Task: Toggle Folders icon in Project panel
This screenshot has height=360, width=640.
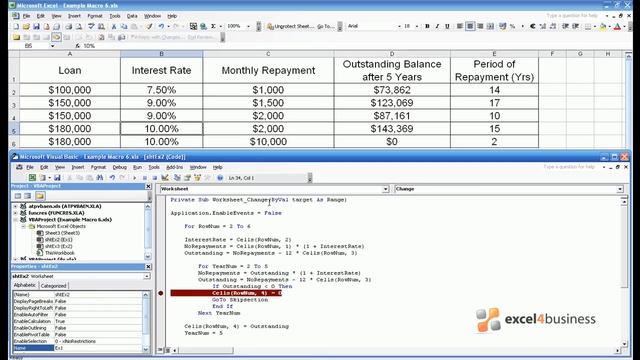Action: click(x=40, y=196)
